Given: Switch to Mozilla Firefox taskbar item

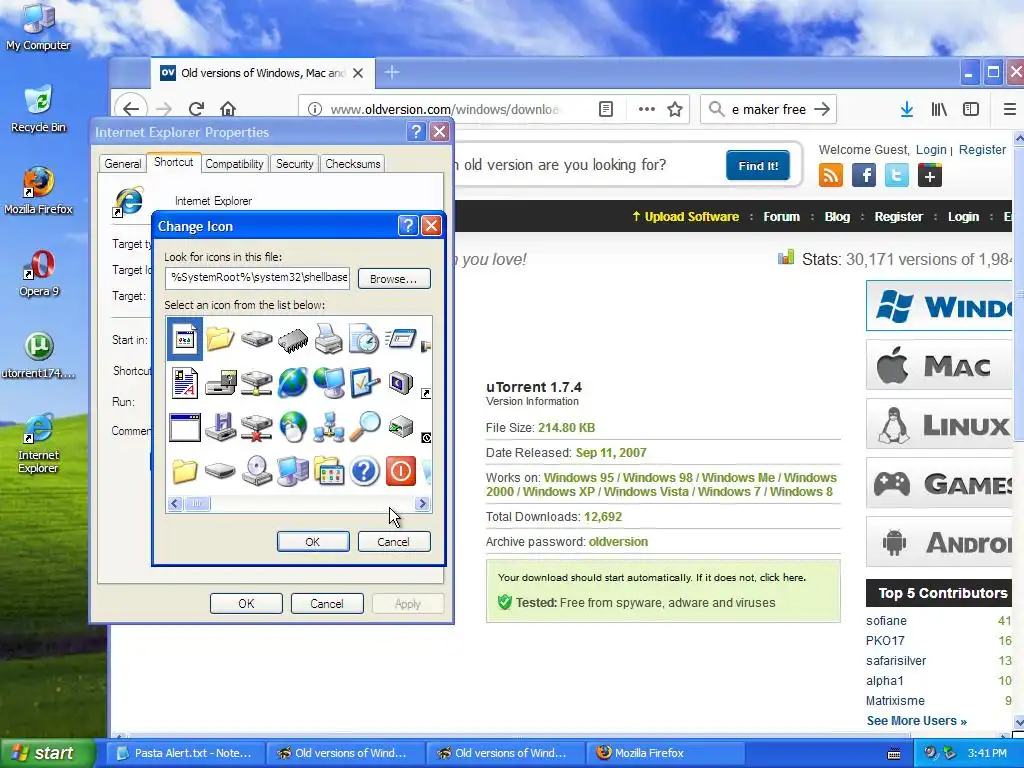Looking at the screenshot, I should point(667,753).
